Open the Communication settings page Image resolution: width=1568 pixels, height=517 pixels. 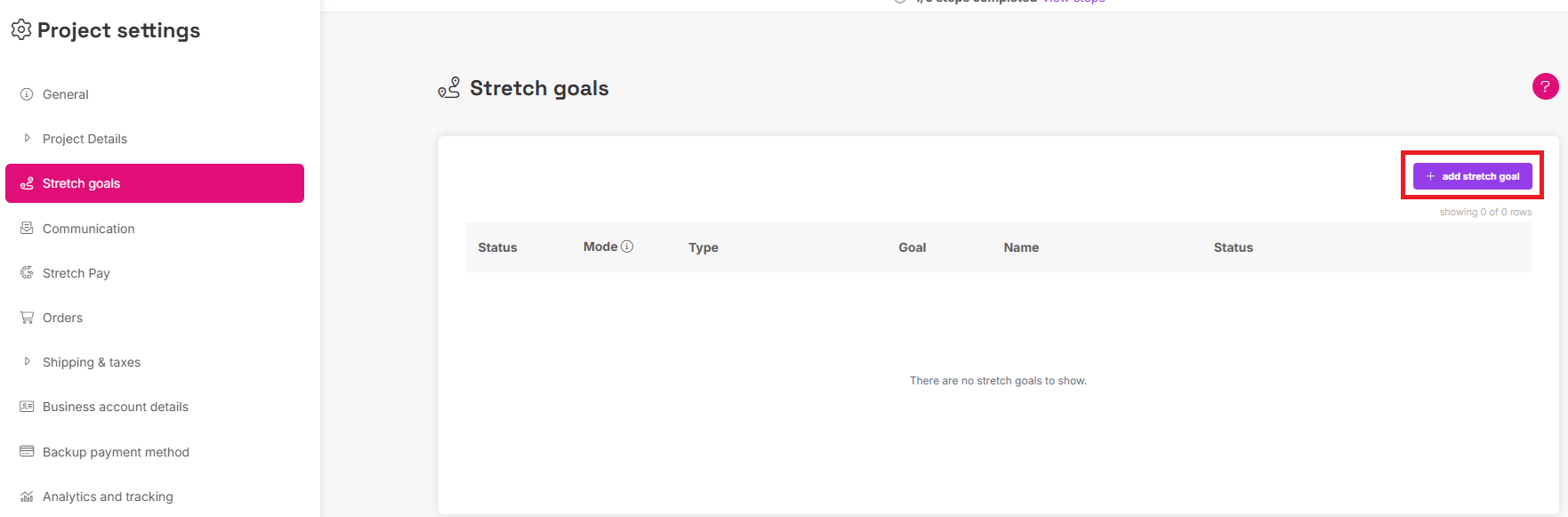tap(89, 229)
